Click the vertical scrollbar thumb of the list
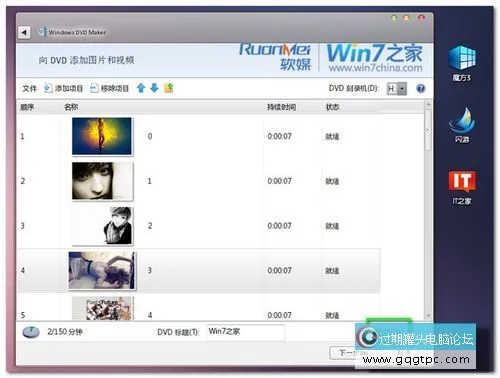The width and height of the screenshot is (500, 378). [428, 130]
